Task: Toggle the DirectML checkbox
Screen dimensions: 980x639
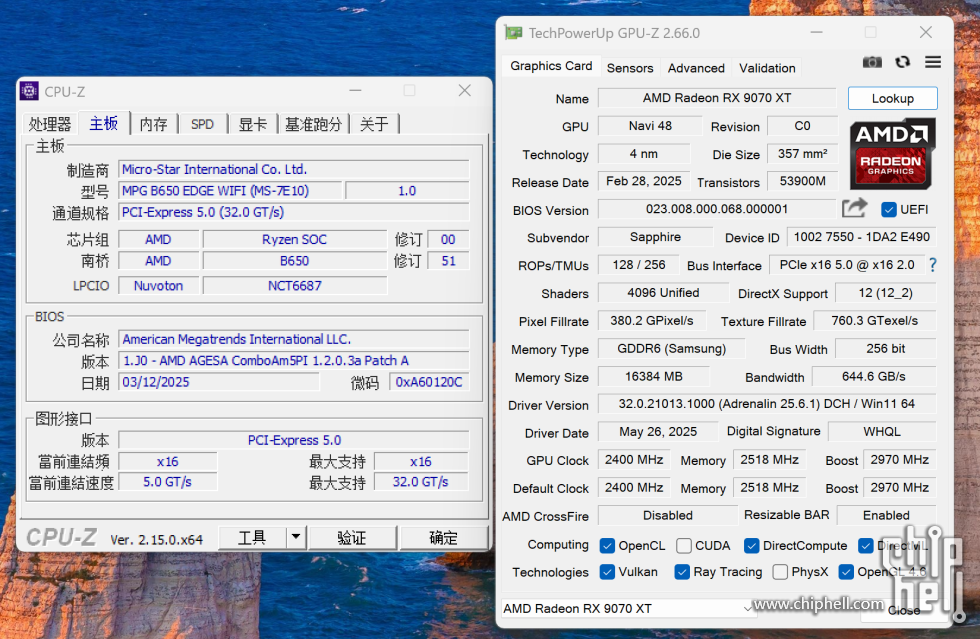Action: [866, 546]
